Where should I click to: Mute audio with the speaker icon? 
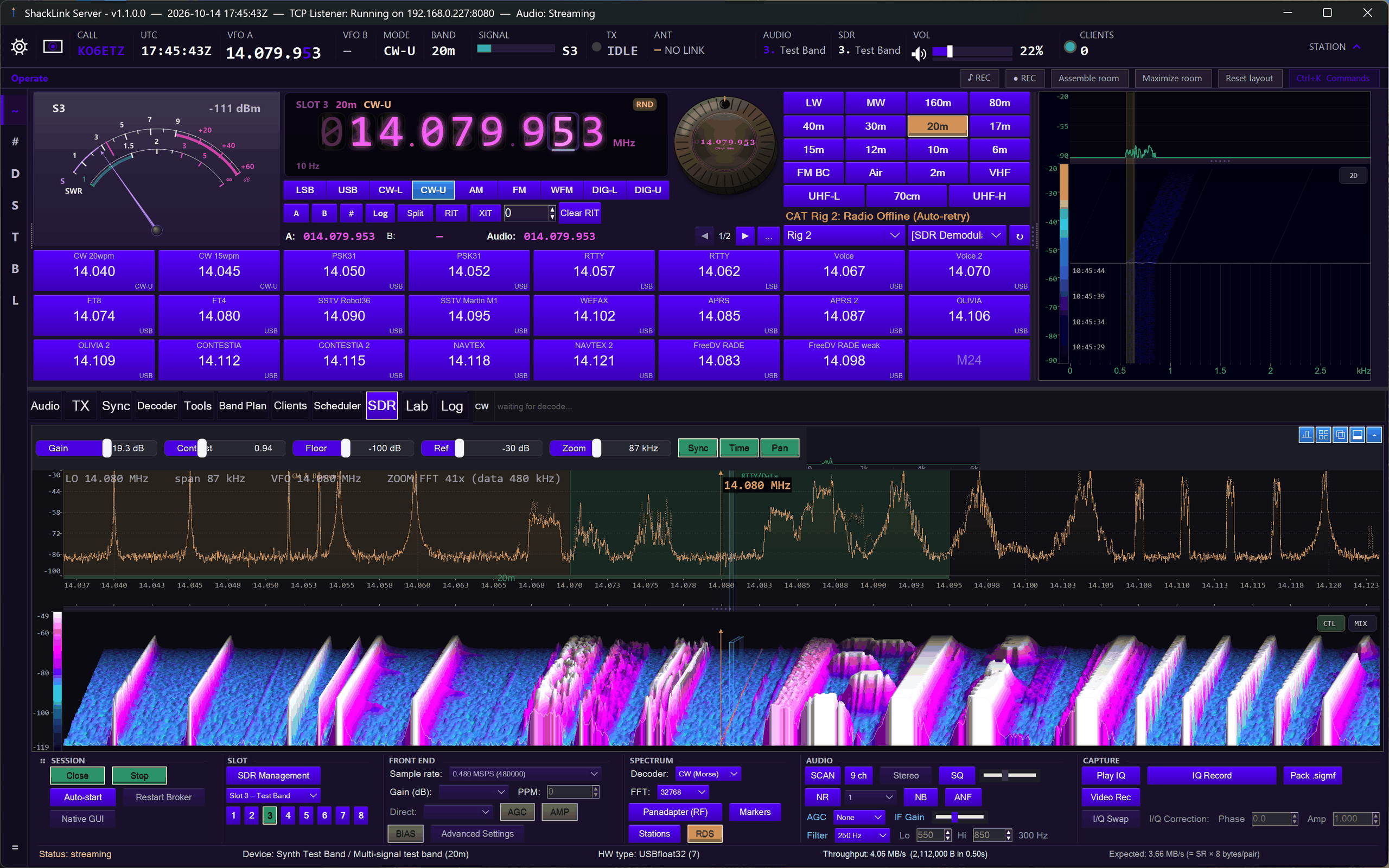click(x=919, y=53)
